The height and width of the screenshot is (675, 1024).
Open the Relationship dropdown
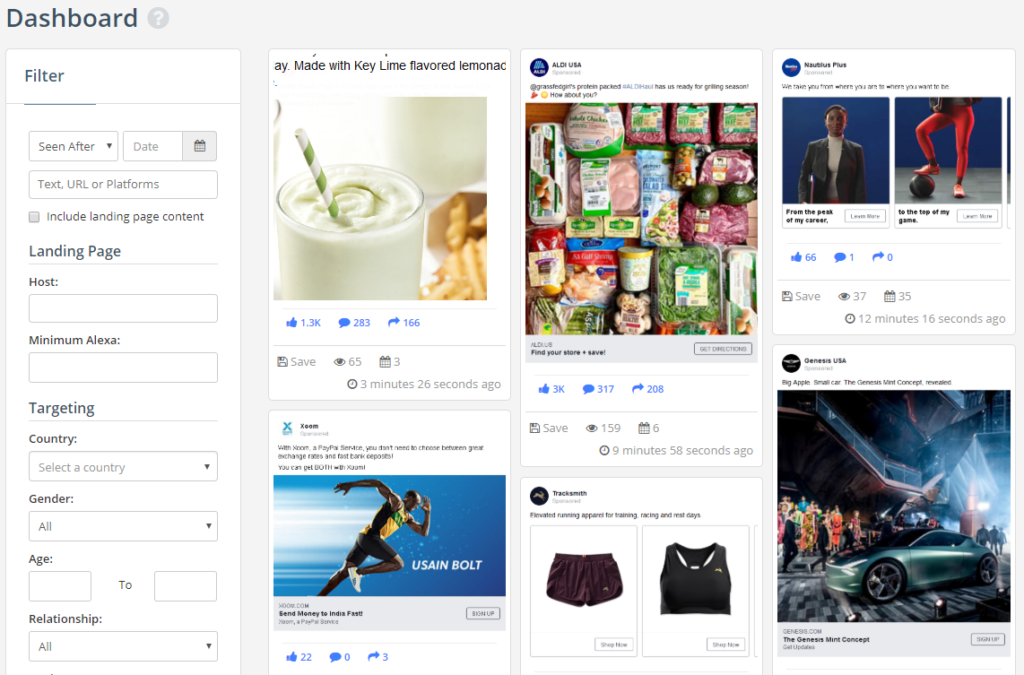[x=122, y=646]
